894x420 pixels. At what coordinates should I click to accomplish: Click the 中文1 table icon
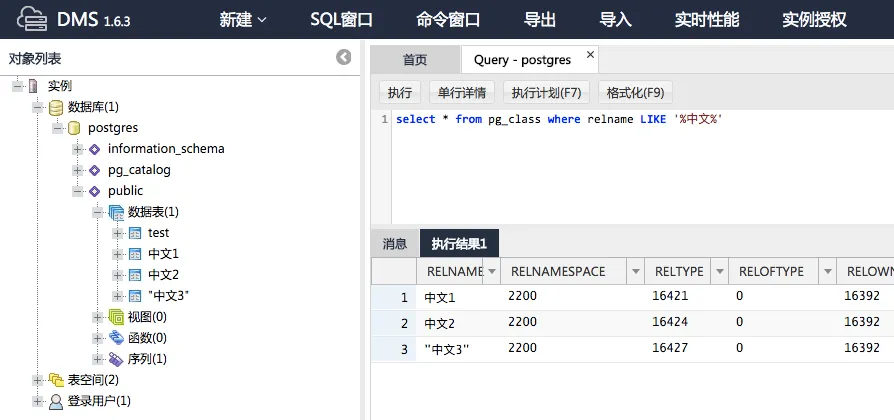coord(135,254)
